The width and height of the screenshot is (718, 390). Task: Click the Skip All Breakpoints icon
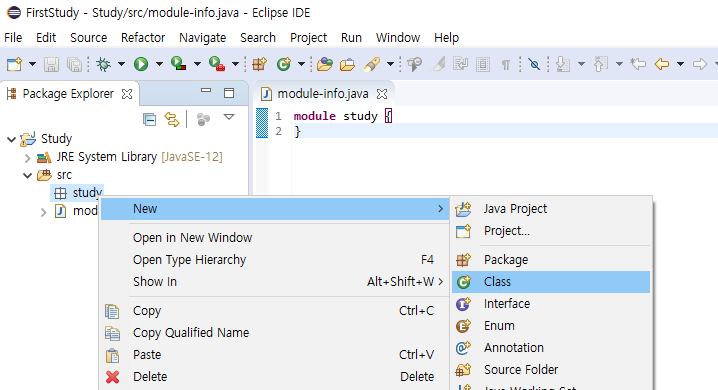(534, 64)
